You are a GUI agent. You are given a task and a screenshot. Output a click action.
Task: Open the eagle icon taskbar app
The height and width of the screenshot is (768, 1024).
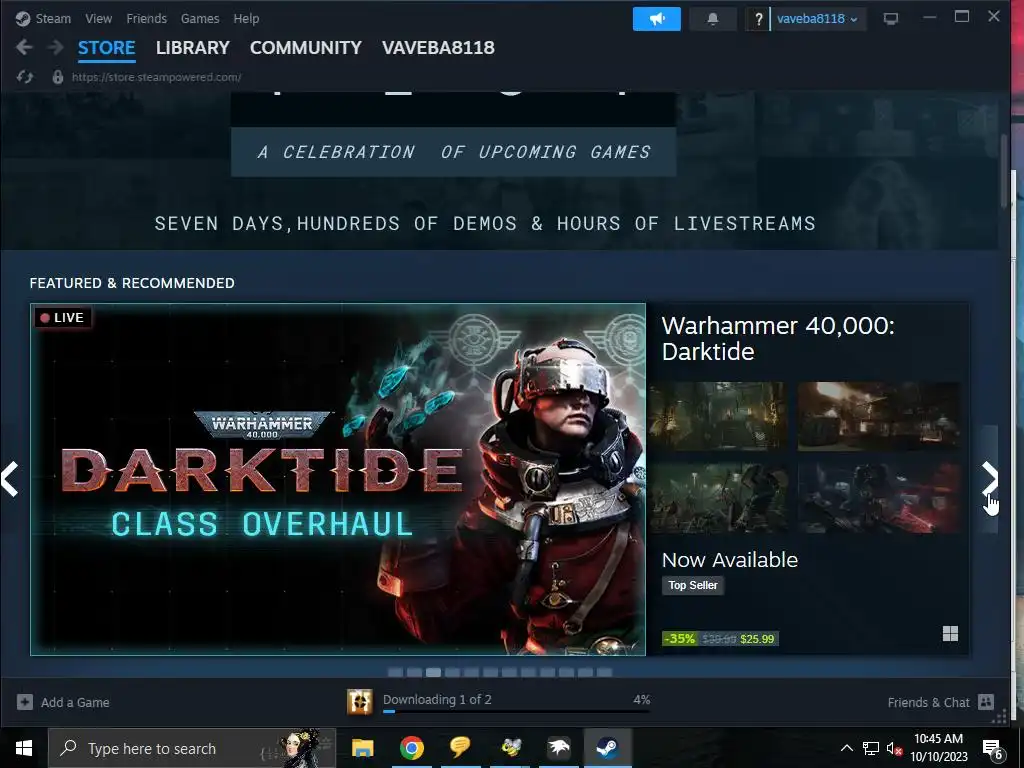click(559, 748)
